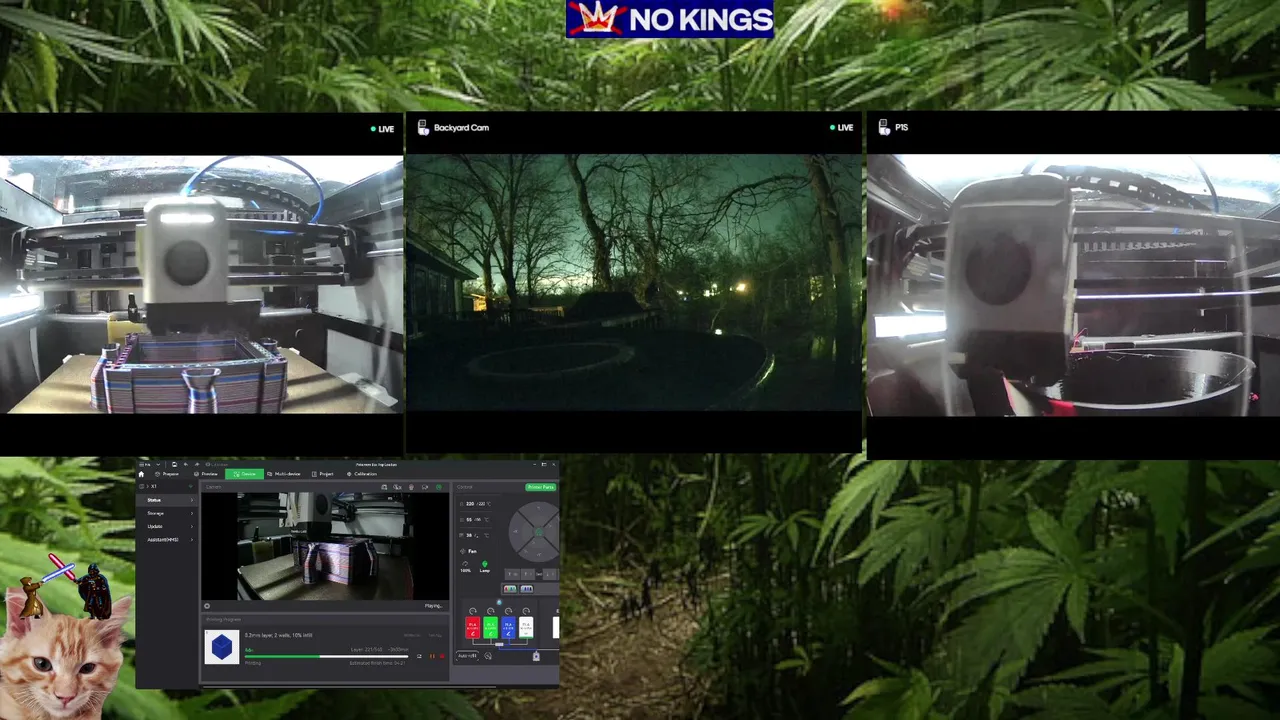The height and width of the screenshot is (720, 1280).
Task: Click the Backyard Cam video feed
Action: (x=633, y=282)
